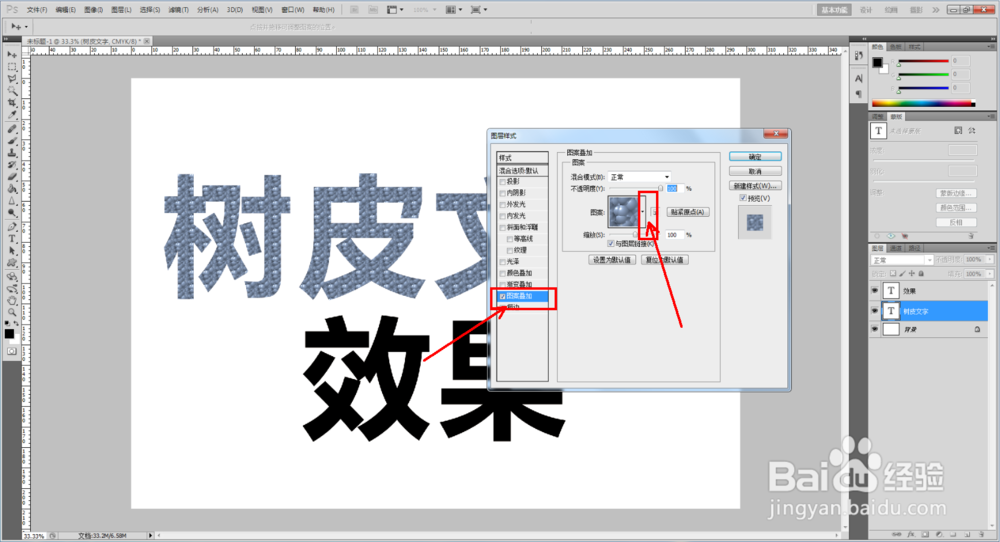1000x542 pixels.
Task: Open the 图层(L) menu
Action: (x=121, y=10)
